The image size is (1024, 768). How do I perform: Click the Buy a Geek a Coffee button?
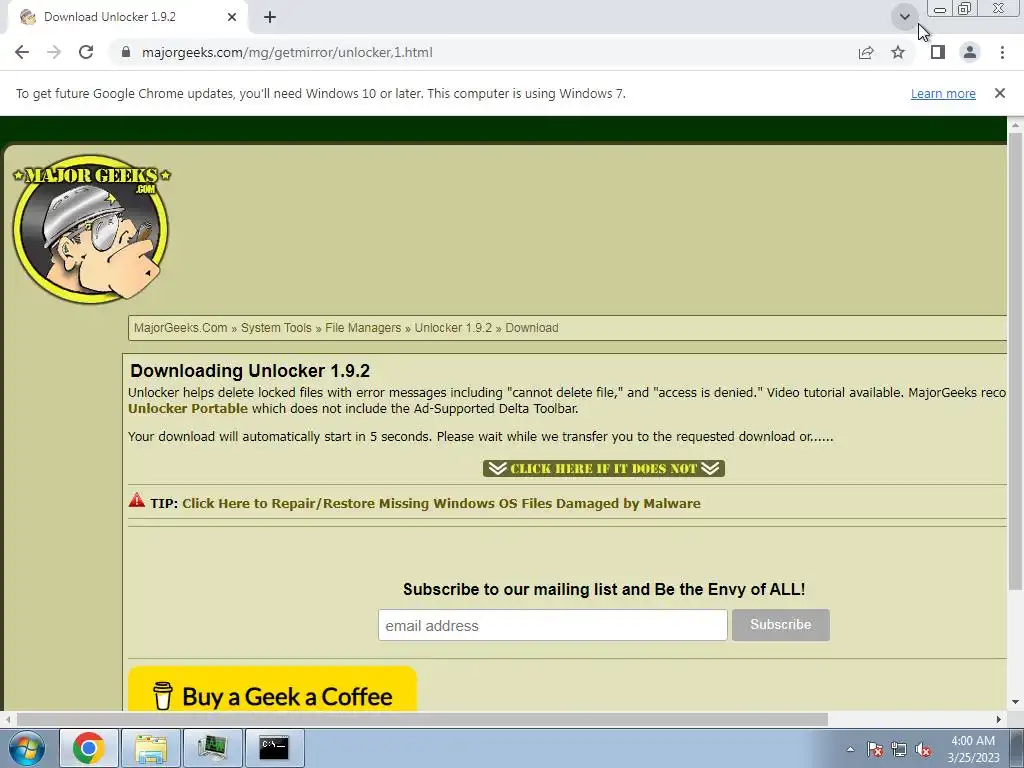coord(272,689)
